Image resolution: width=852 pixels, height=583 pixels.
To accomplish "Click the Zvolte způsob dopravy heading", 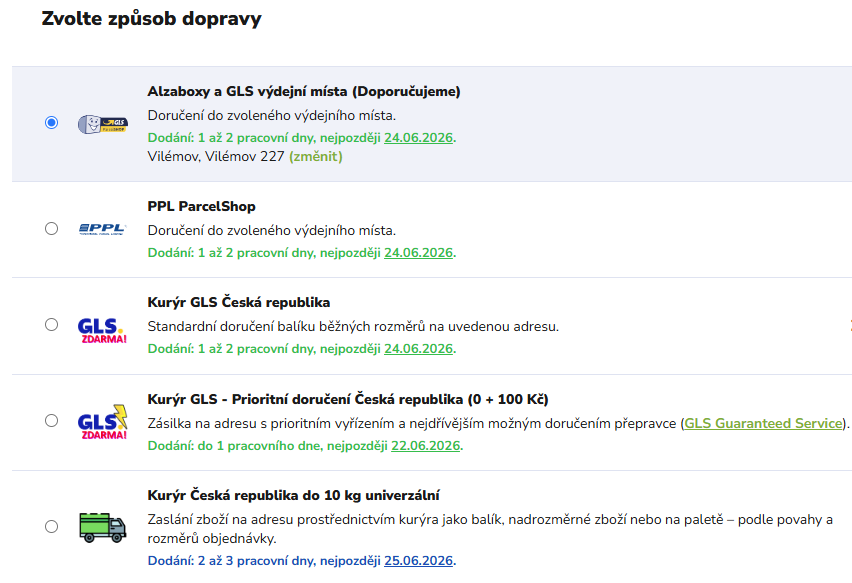I will pos(152,18).
